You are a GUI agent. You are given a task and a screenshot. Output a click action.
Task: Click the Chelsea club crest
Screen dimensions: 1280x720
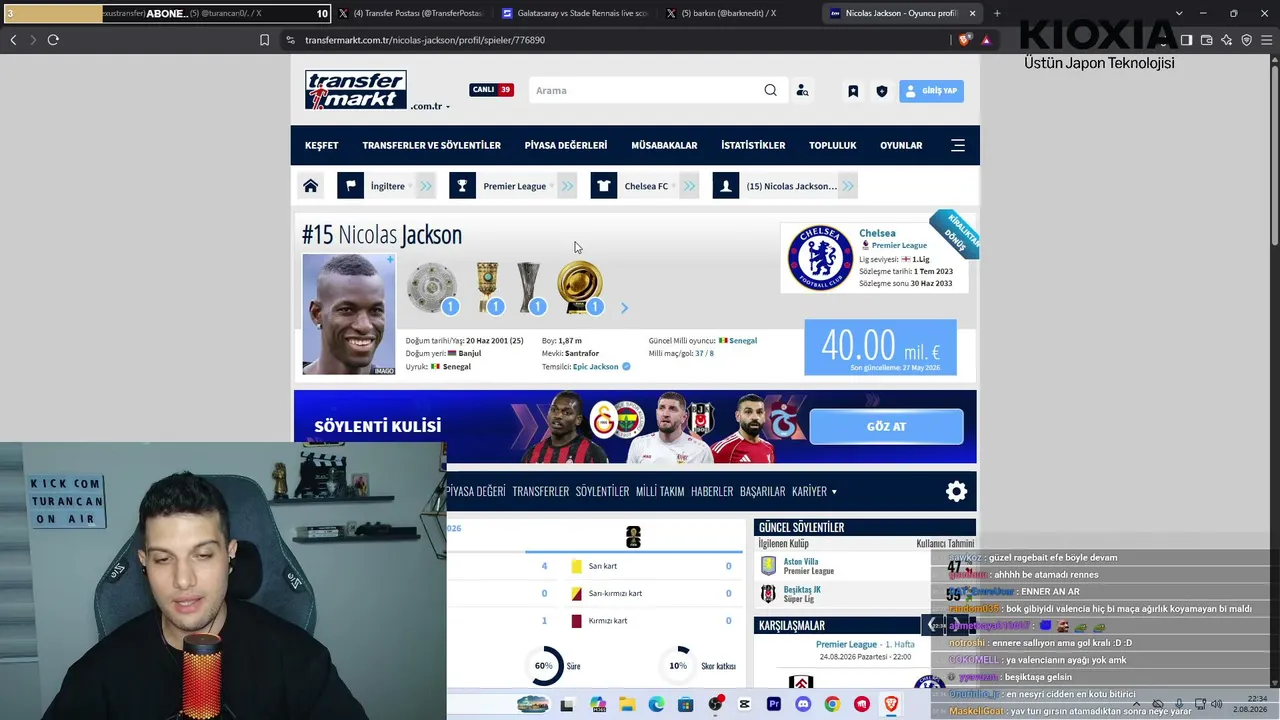(820, 258)
